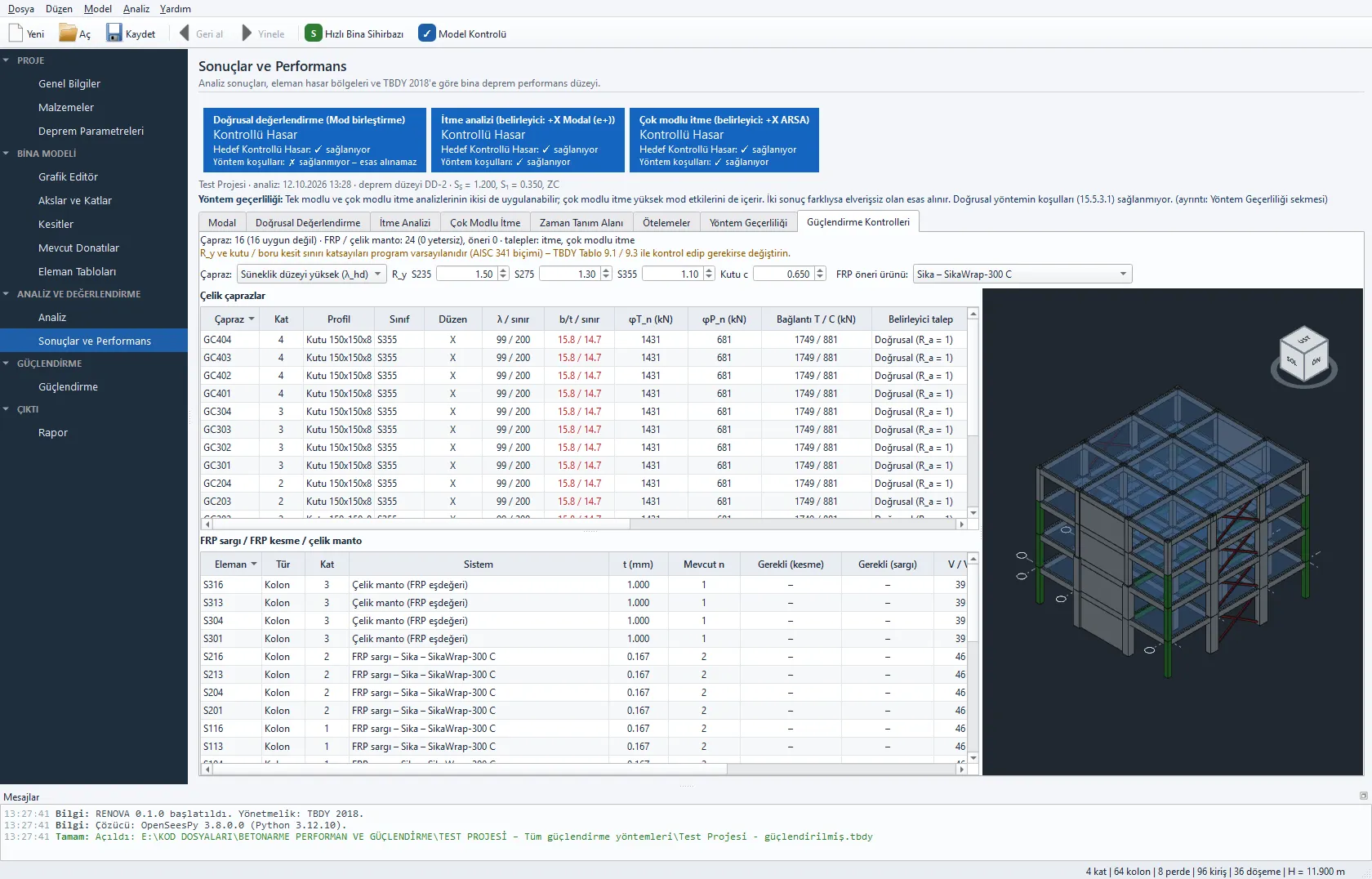
Task: Select the İtme analizi result card
Action: (528, 140)
